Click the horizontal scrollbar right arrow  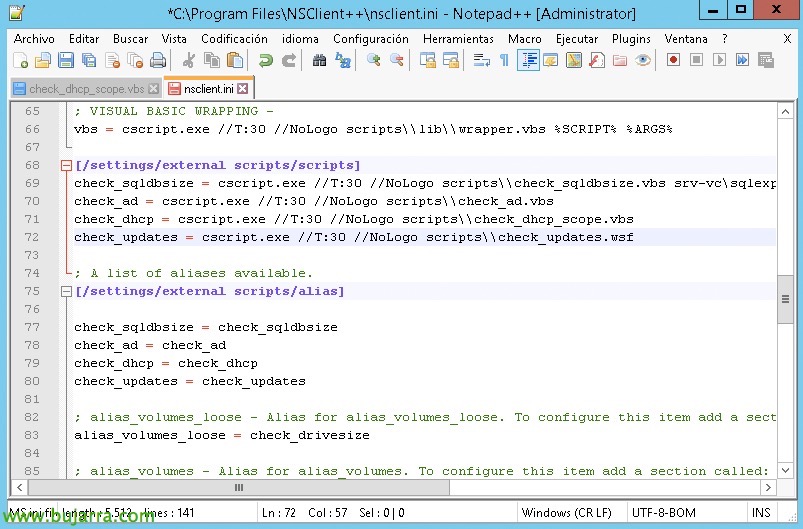pyautogui.click(x=768, y=488)
